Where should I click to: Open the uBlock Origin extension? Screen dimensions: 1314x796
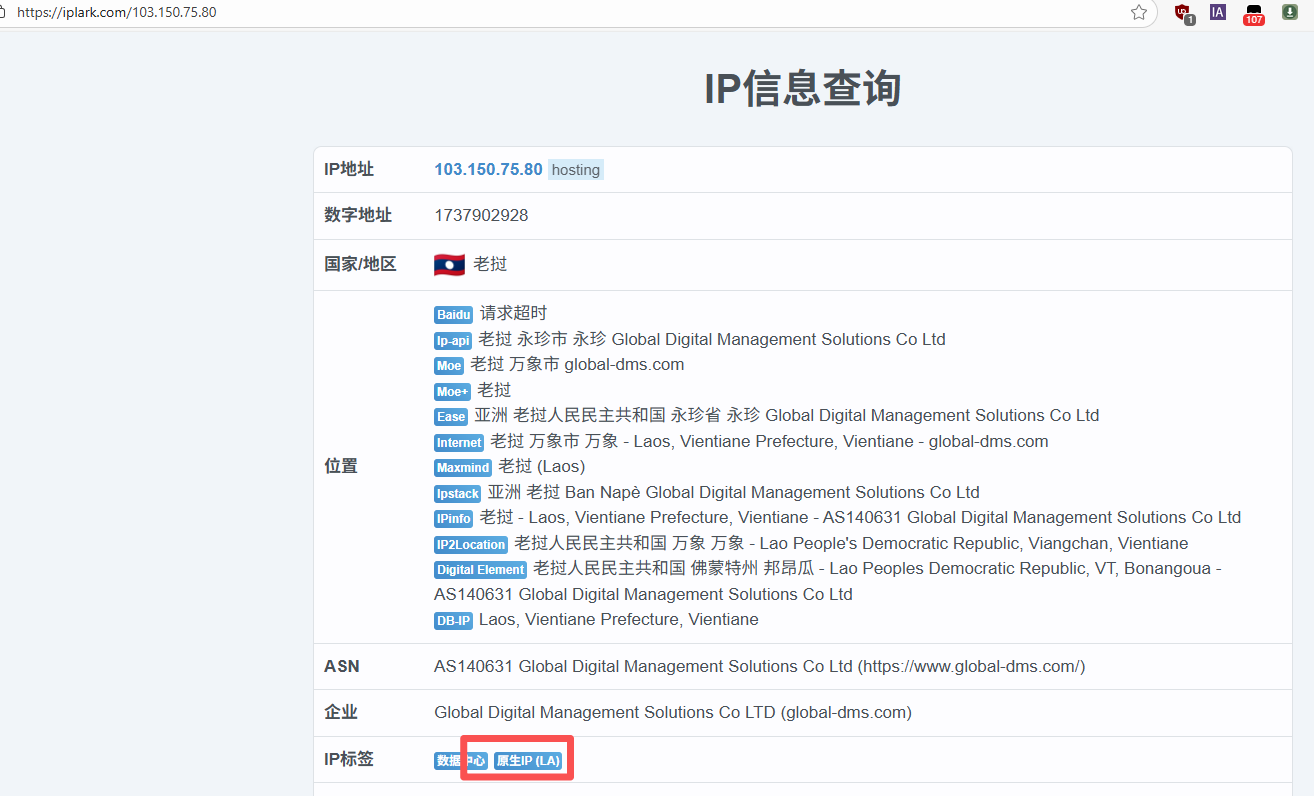tap(1183, 13)
